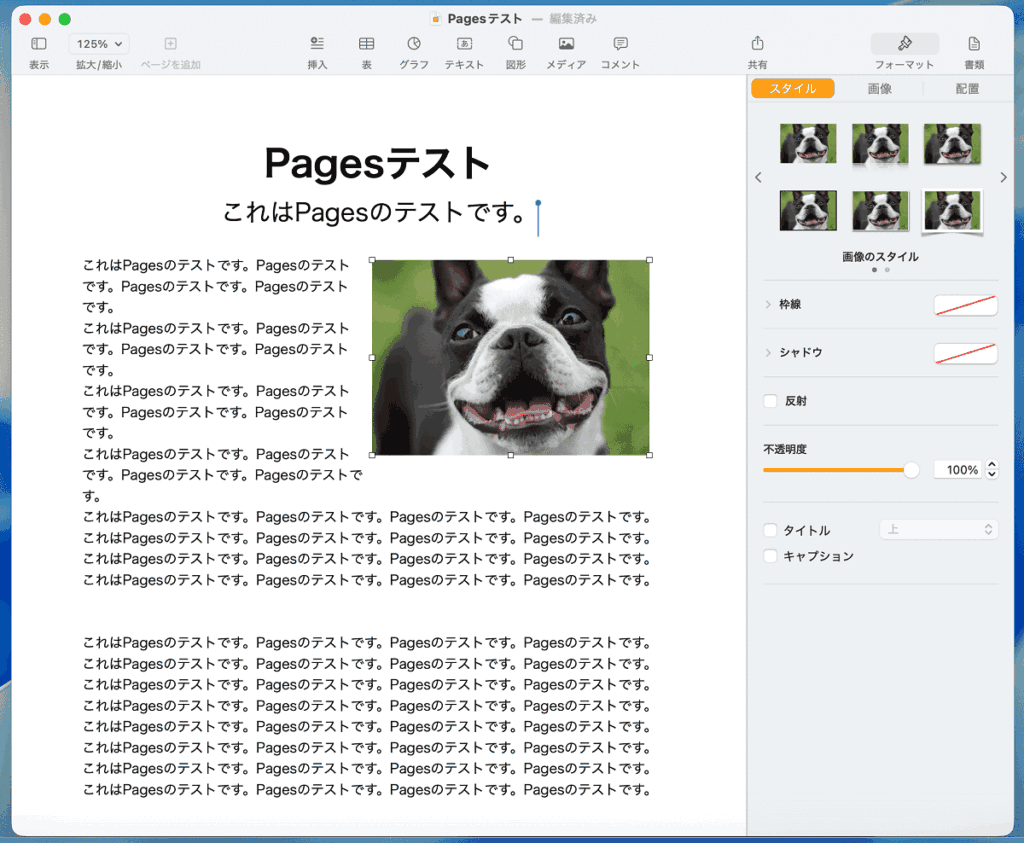Switch to the スタイル tab
The width and height of the screenshot is (1024, 843).
coord(793,88)
